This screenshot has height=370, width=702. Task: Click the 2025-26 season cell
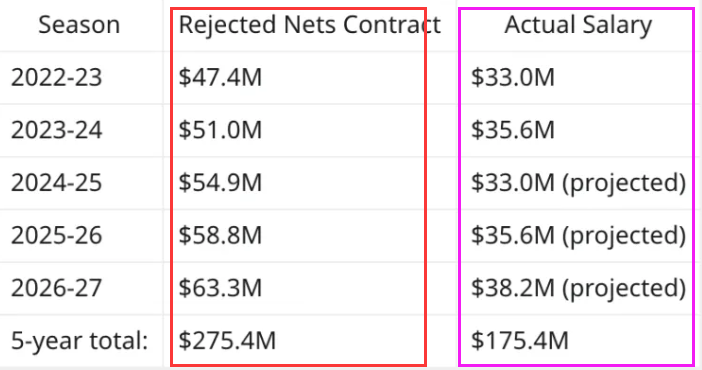pyautogui.click(x=56, y=235)
